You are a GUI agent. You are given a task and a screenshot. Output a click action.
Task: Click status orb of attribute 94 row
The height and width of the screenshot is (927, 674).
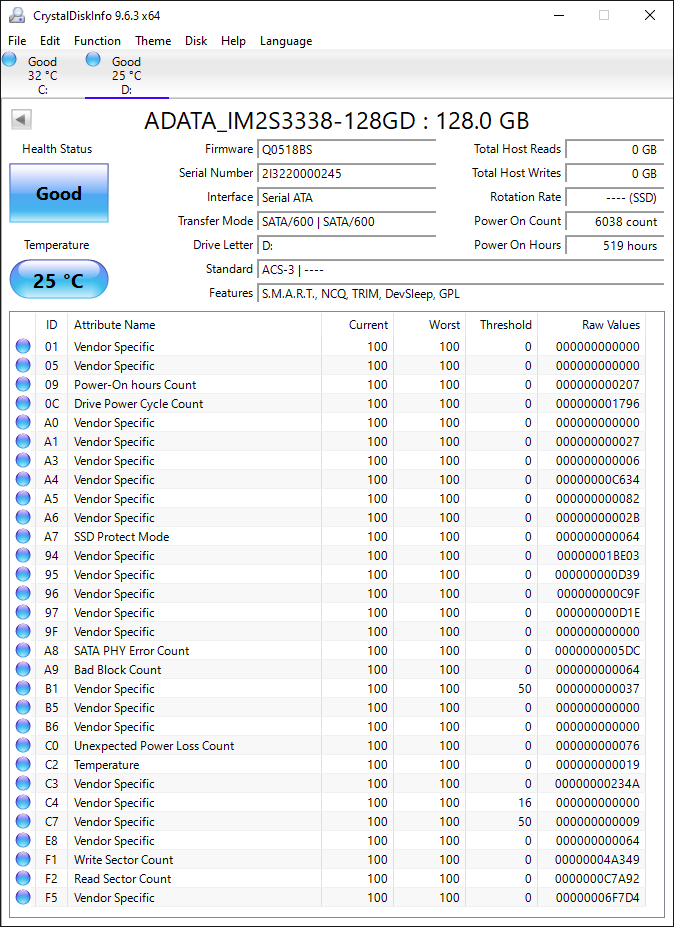(23, 555)
